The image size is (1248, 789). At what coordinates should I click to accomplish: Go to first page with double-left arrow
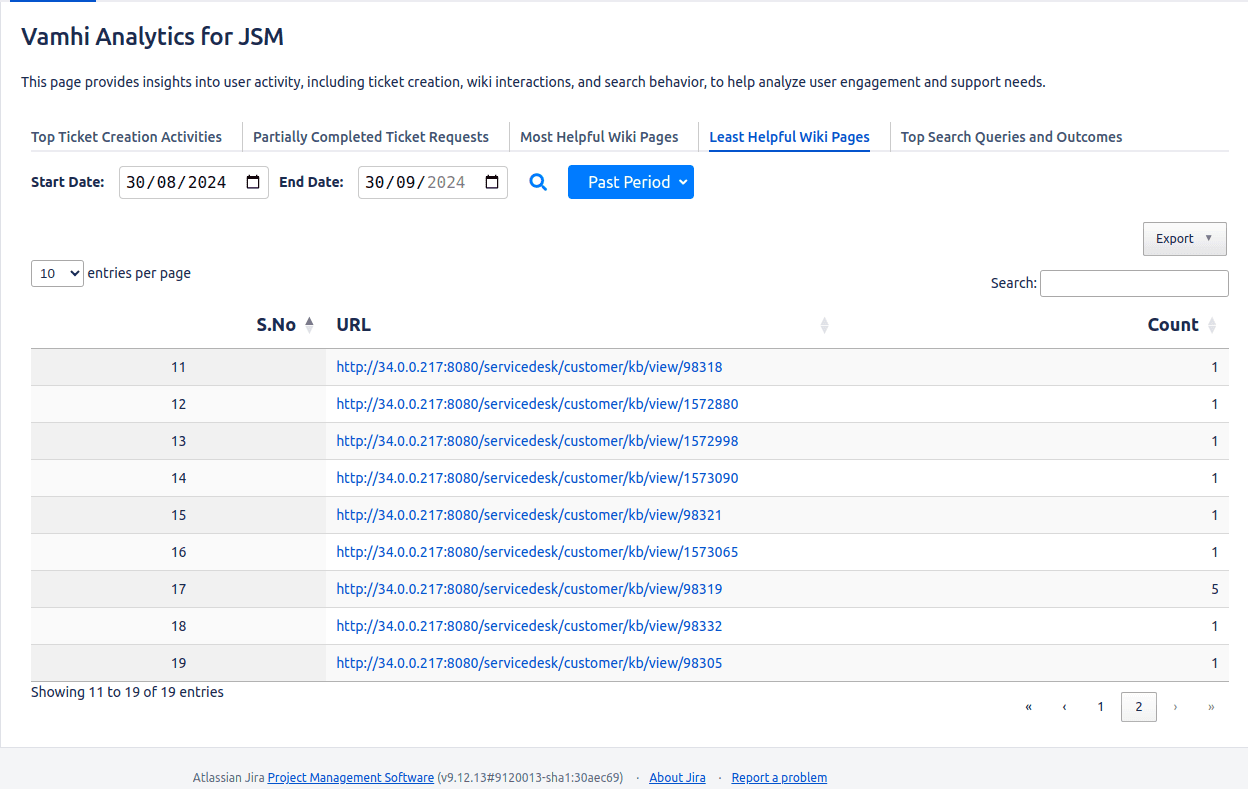pyautogui.click(x=1028, y=707)
